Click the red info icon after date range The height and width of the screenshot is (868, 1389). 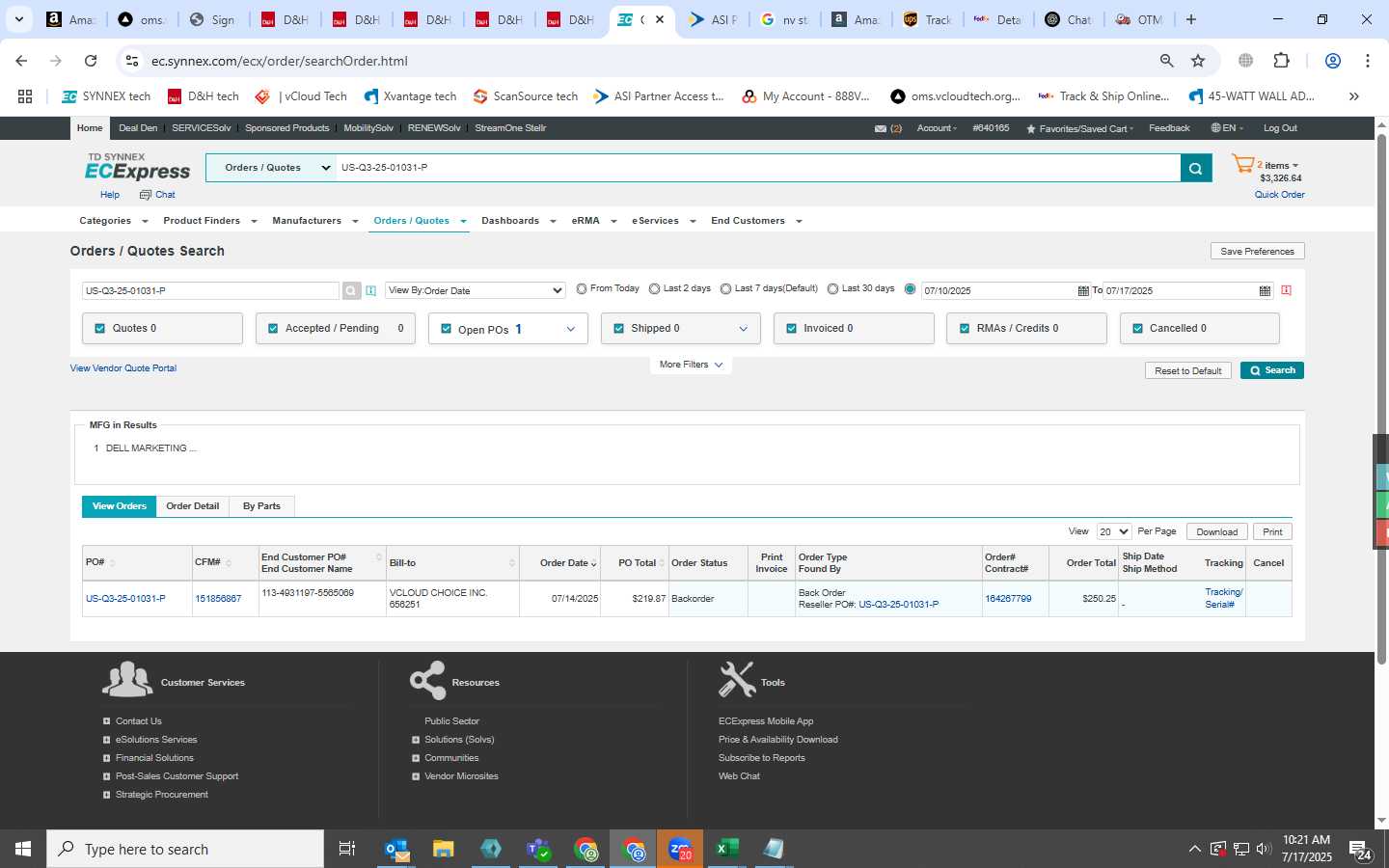coord(1286,290)
